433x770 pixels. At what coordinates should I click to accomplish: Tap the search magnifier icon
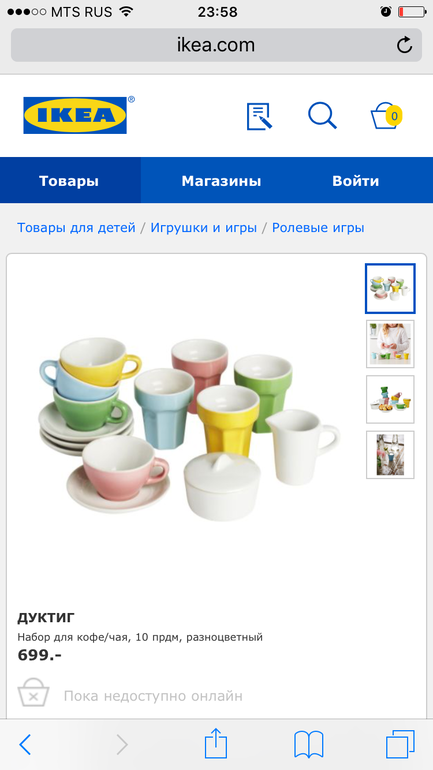point(323,116)
